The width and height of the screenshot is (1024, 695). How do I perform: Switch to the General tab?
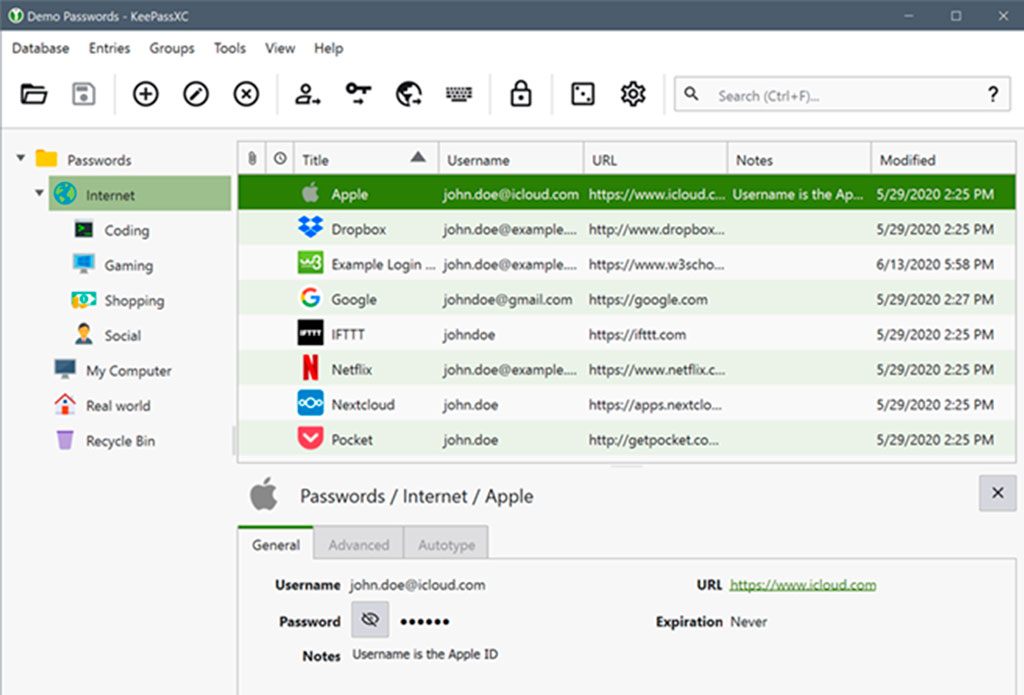[x=276, y=543]
